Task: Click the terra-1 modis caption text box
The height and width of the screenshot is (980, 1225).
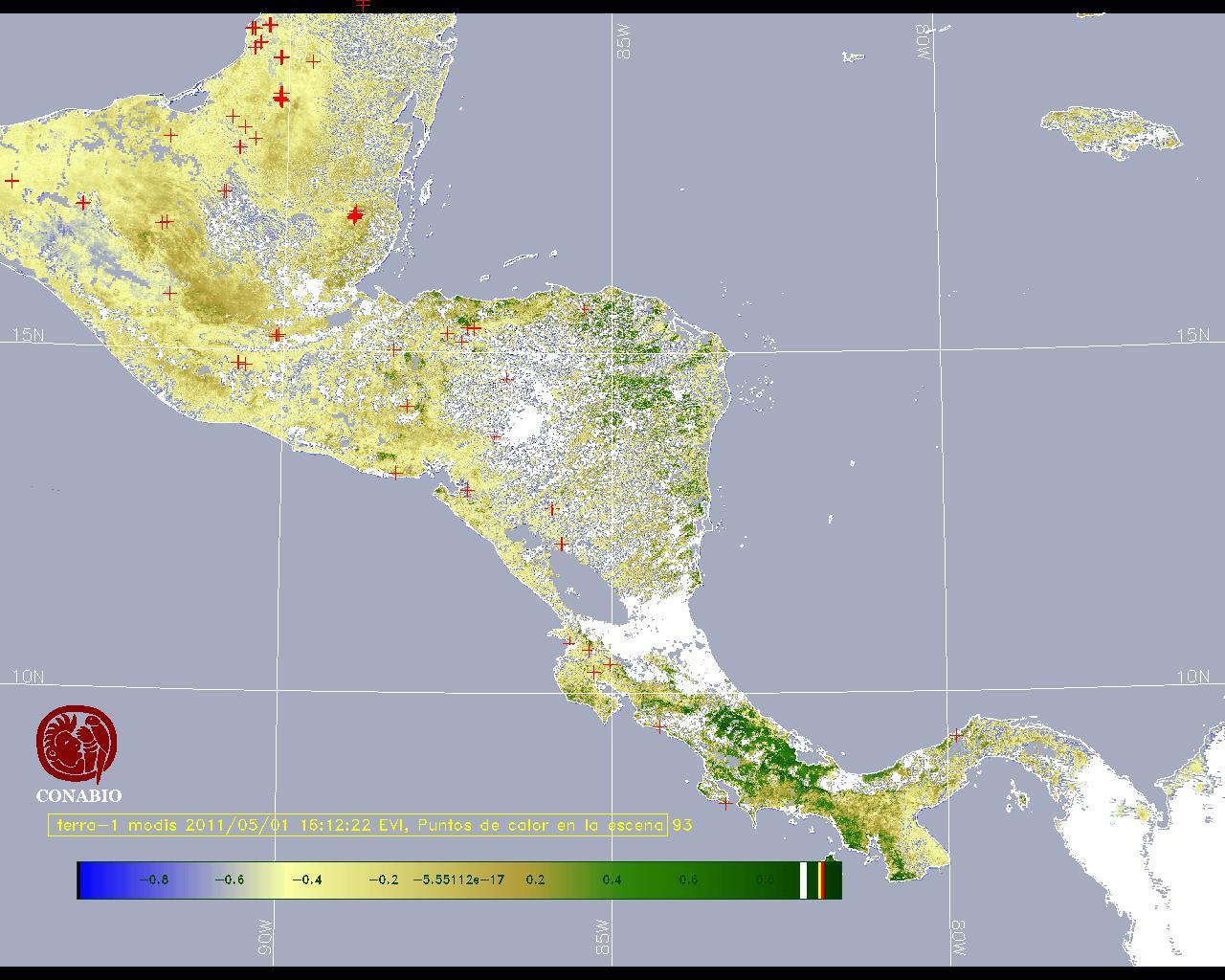Action: [358, 825]
